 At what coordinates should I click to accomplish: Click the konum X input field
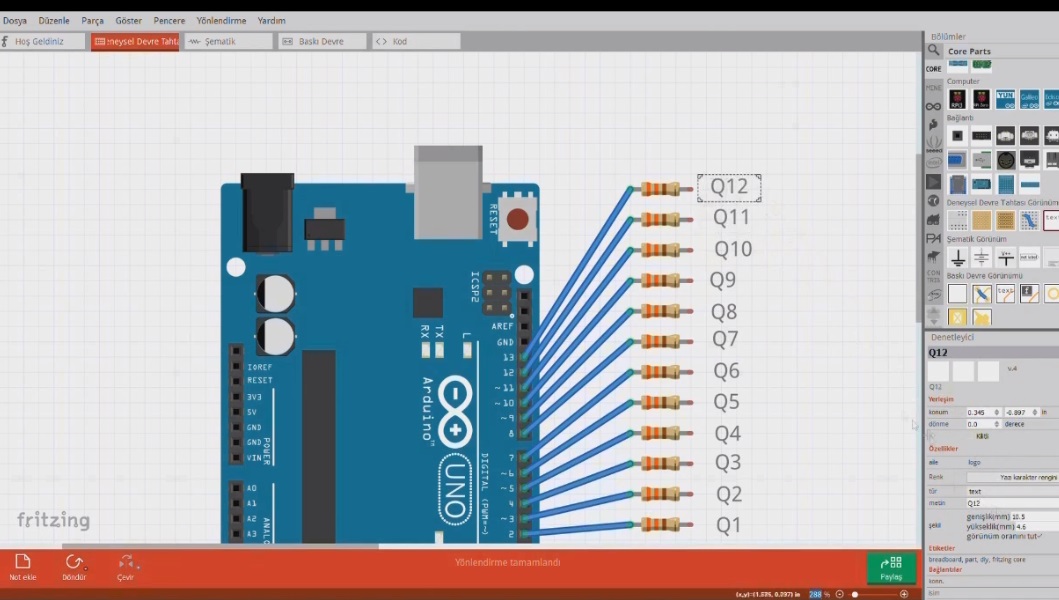click(x=979, y=411)
